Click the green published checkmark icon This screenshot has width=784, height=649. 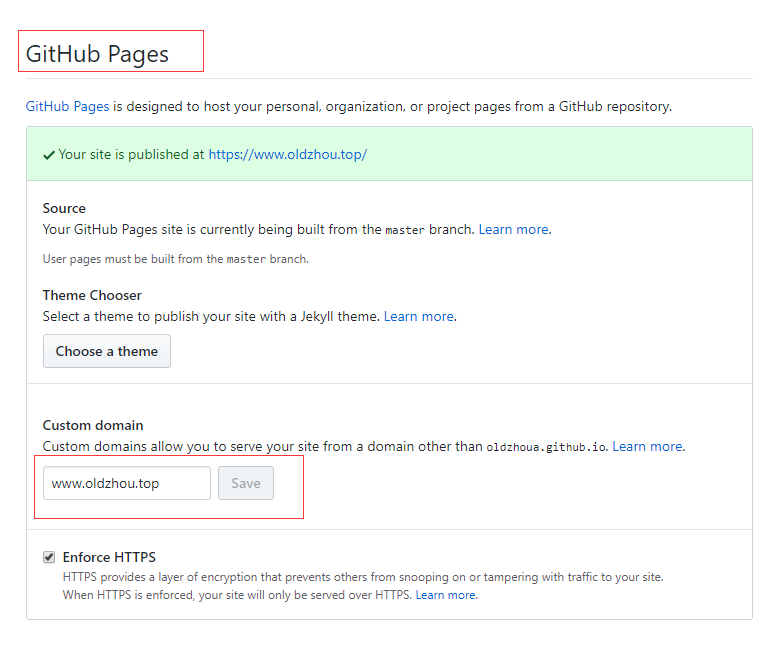48,156
